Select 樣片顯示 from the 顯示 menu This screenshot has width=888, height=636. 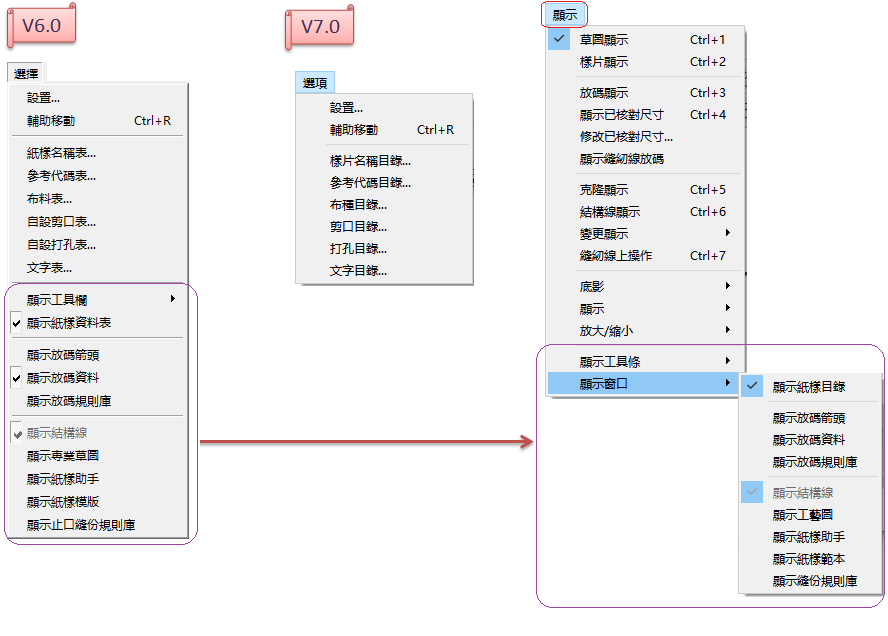click(604, 62)
